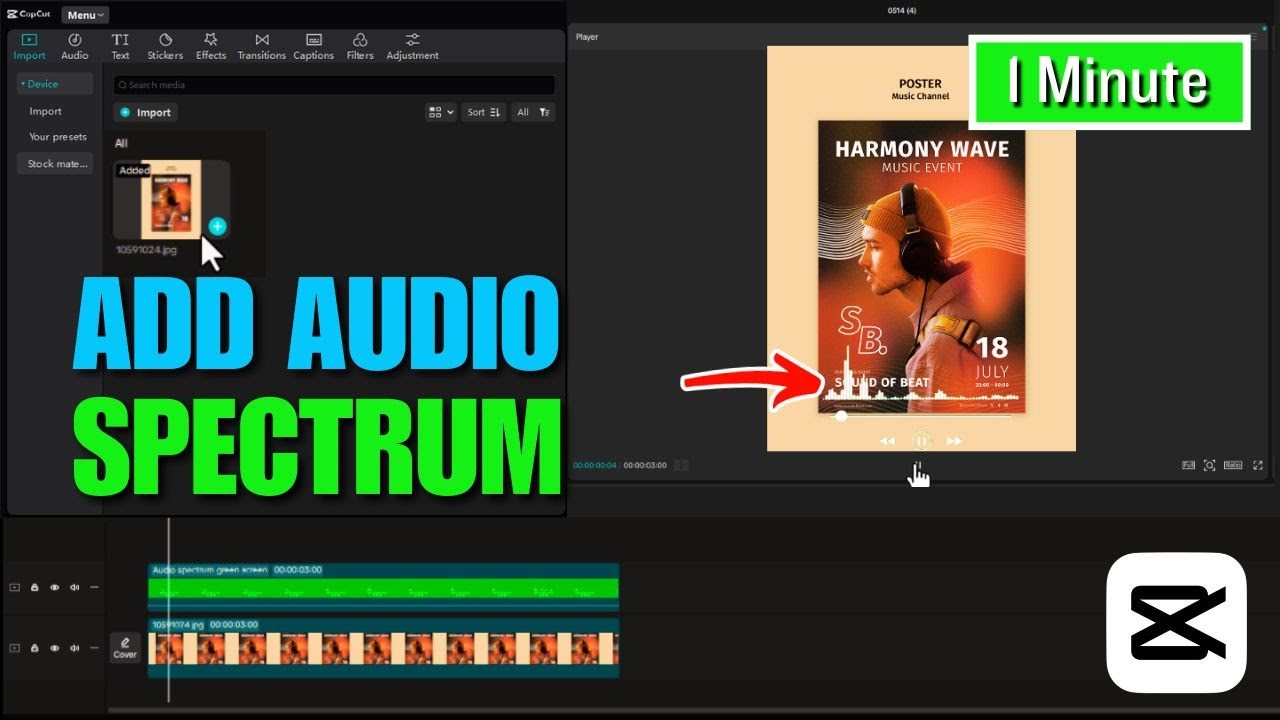
Task: Add 10591024.jpg to timeline via plus icon
Action: 217,227
